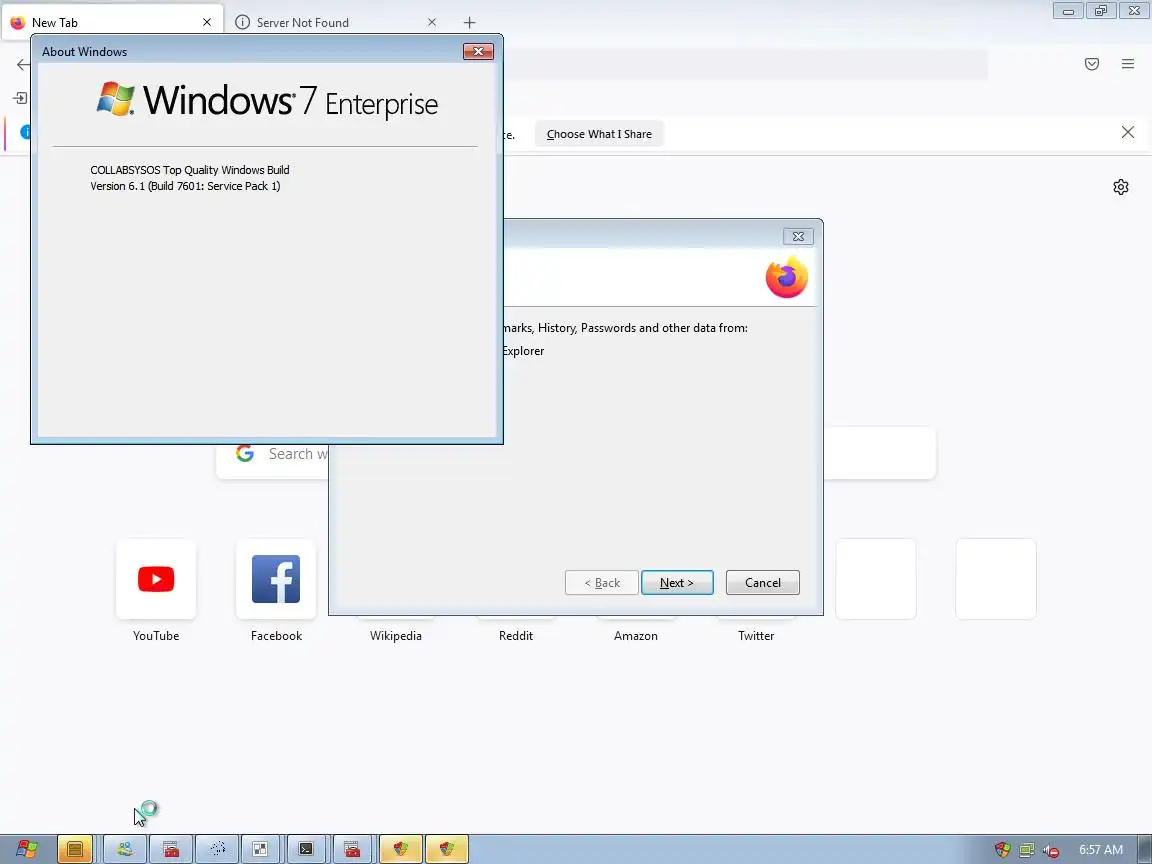
Task: Switch to the New Tab tab
Action: coord(110,22)
